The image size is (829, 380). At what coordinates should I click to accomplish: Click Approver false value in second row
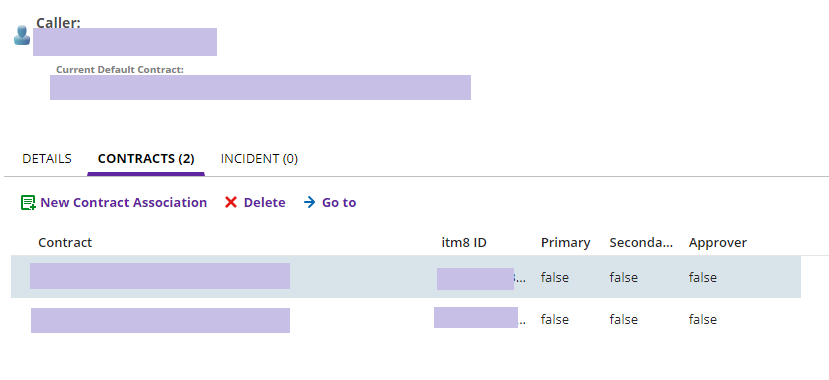point(703,319)
